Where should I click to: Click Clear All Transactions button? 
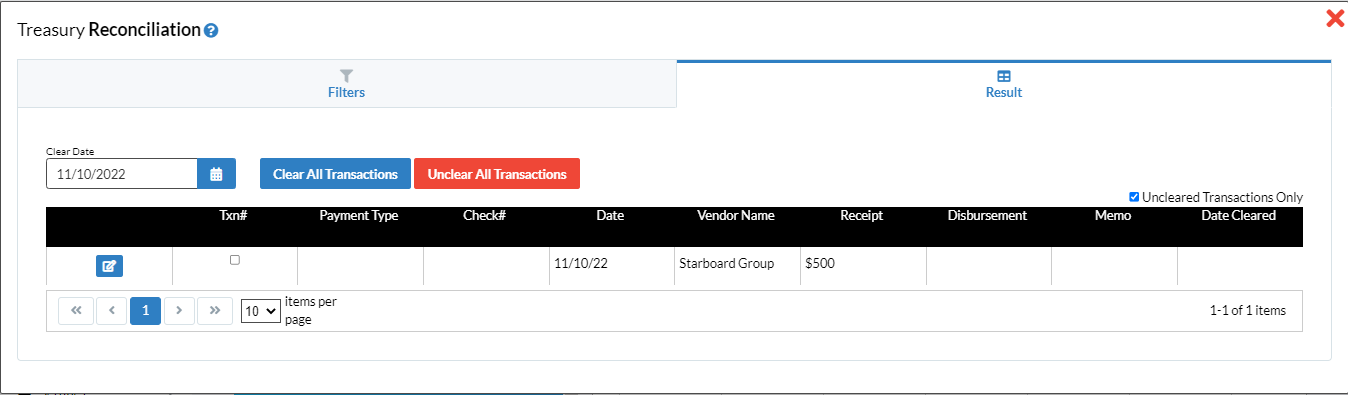coord(335,174)
